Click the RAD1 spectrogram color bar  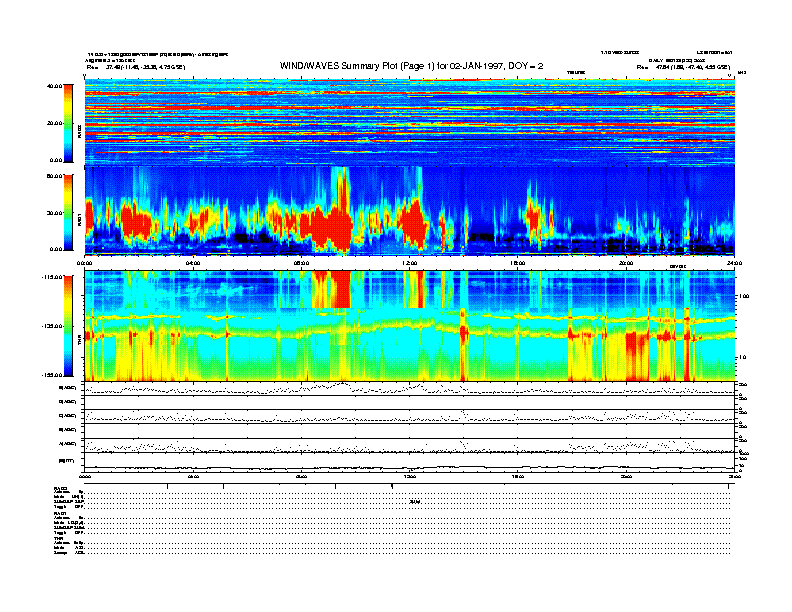pos(68,212)
